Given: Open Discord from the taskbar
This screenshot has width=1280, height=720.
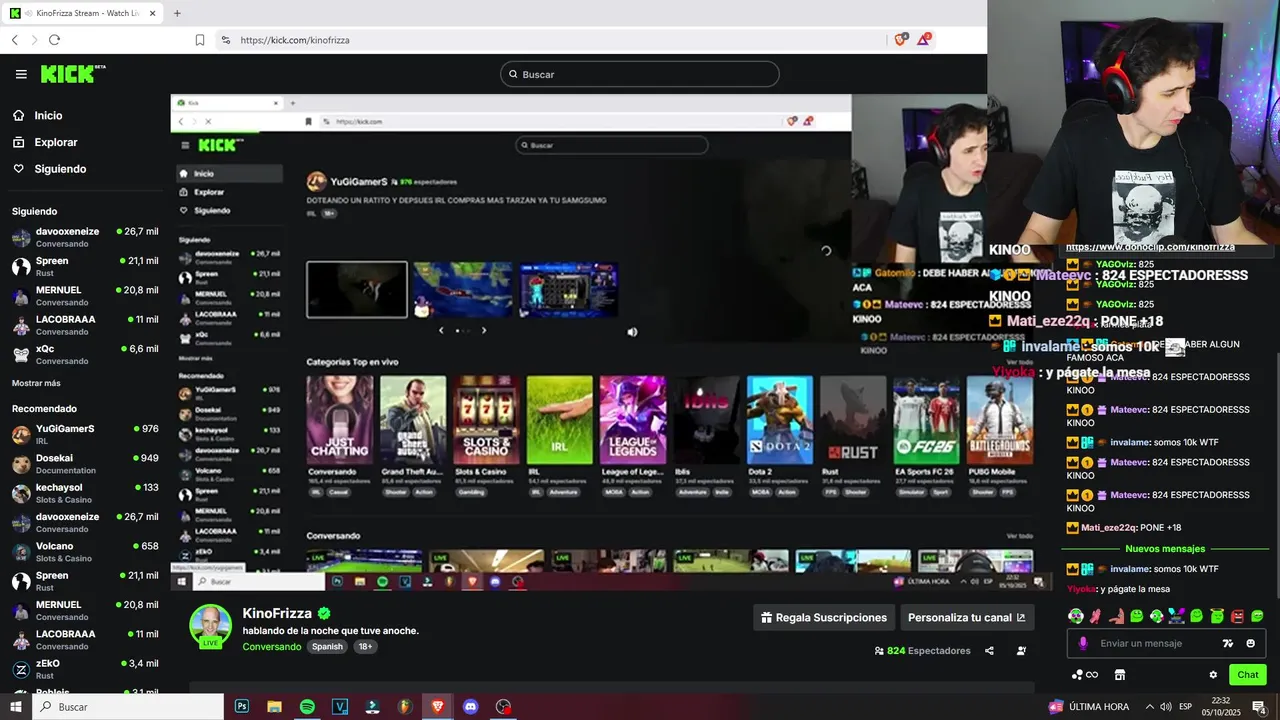Looking at the screenshot, I should (471, 707).
